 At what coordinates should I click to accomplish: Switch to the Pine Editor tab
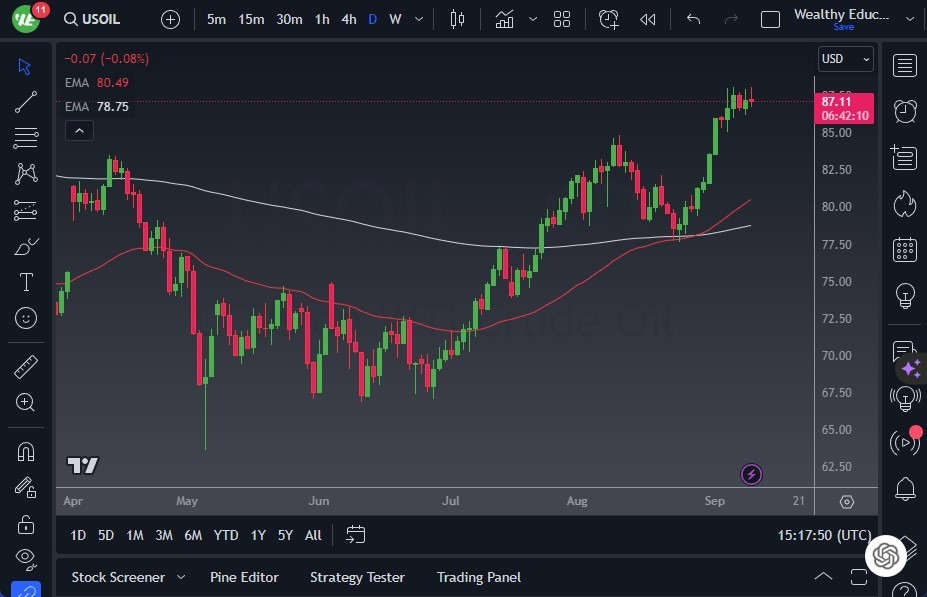[x=244, y=577]
